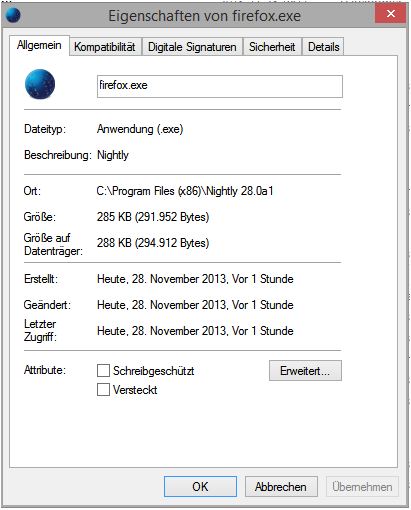Click the 'Größe auf Datenträger:' label

(53, 244)
